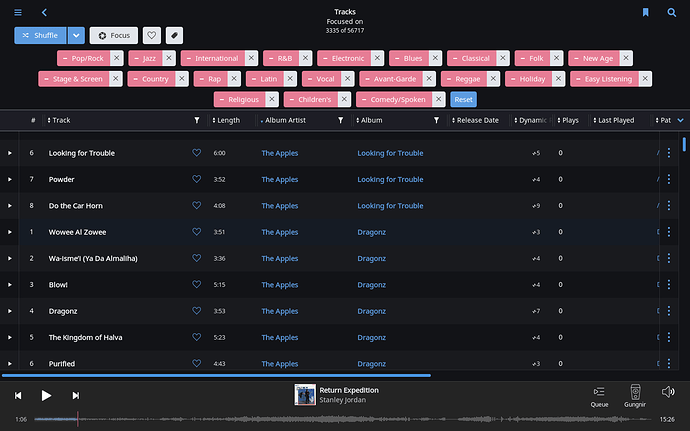Click the blue horizontal scrollbar
Screen dimensions: 690x431
[216, 376]
